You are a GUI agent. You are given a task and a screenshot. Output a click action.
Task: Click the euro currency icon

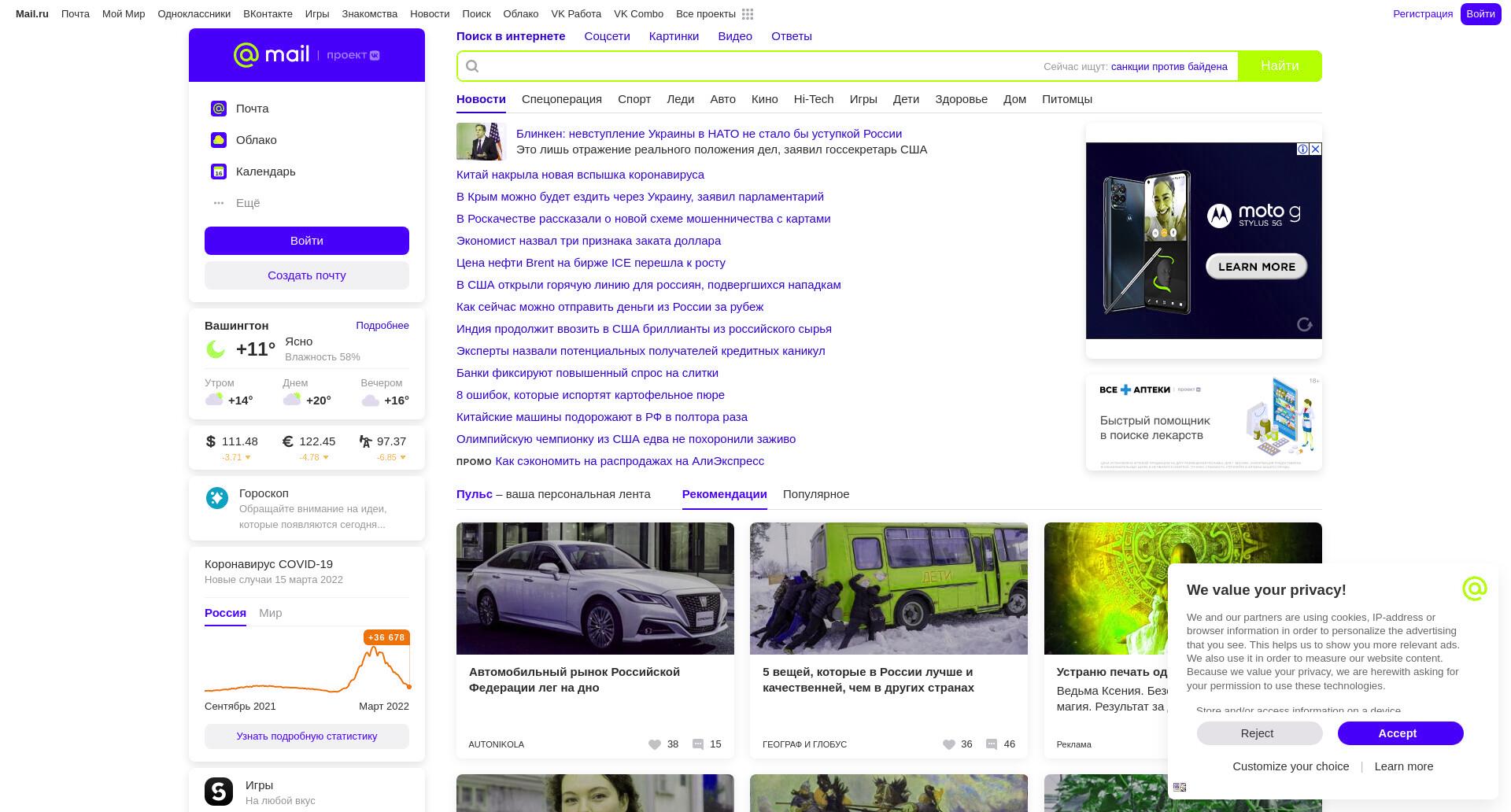click(287, 441)
